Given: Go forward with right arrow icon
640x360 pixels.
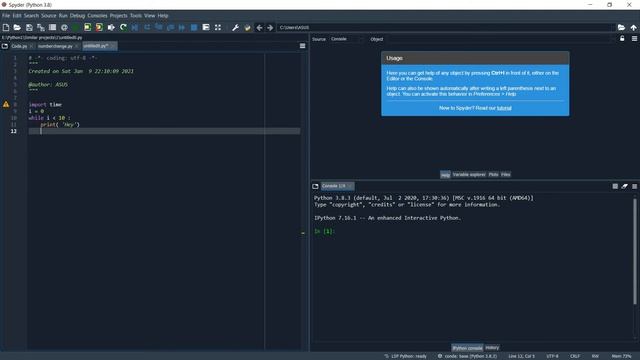Looking at the screenshot, I should point(270,27).
